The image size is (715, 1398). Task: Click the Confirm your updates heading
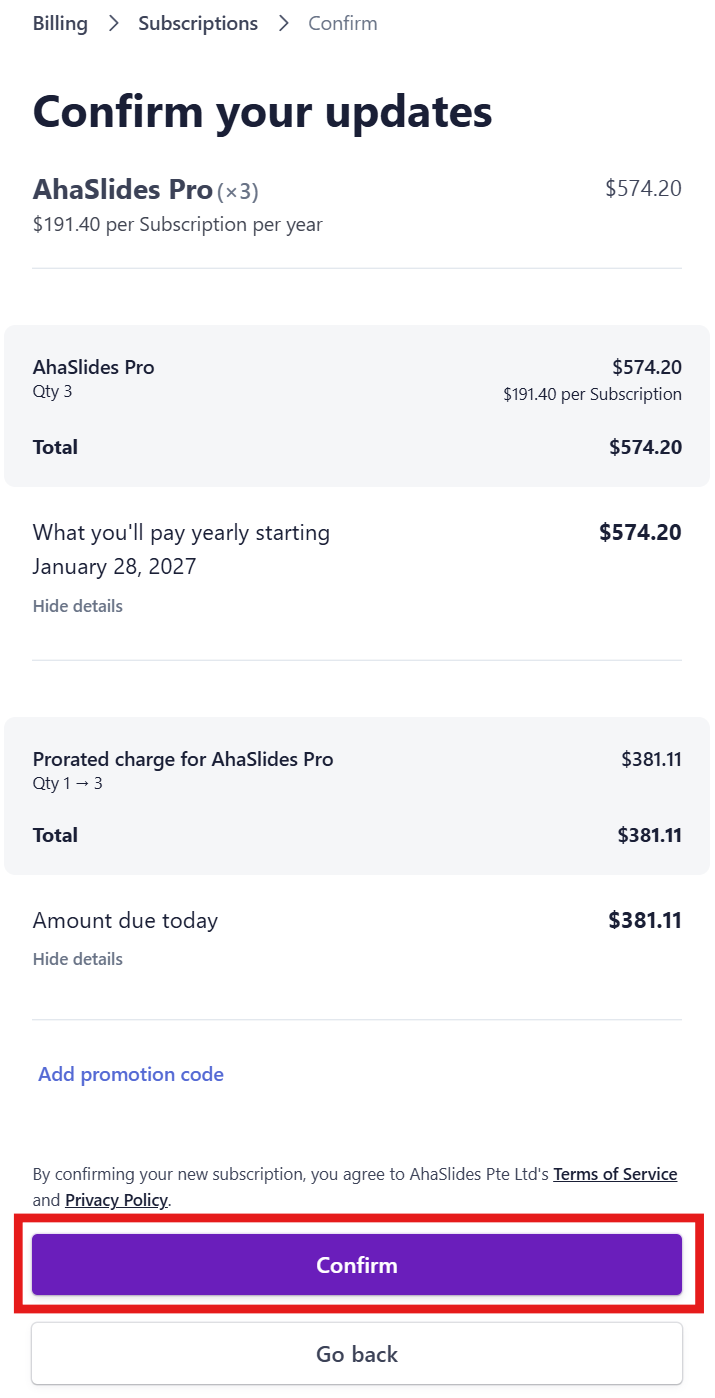tap(262, 112)
